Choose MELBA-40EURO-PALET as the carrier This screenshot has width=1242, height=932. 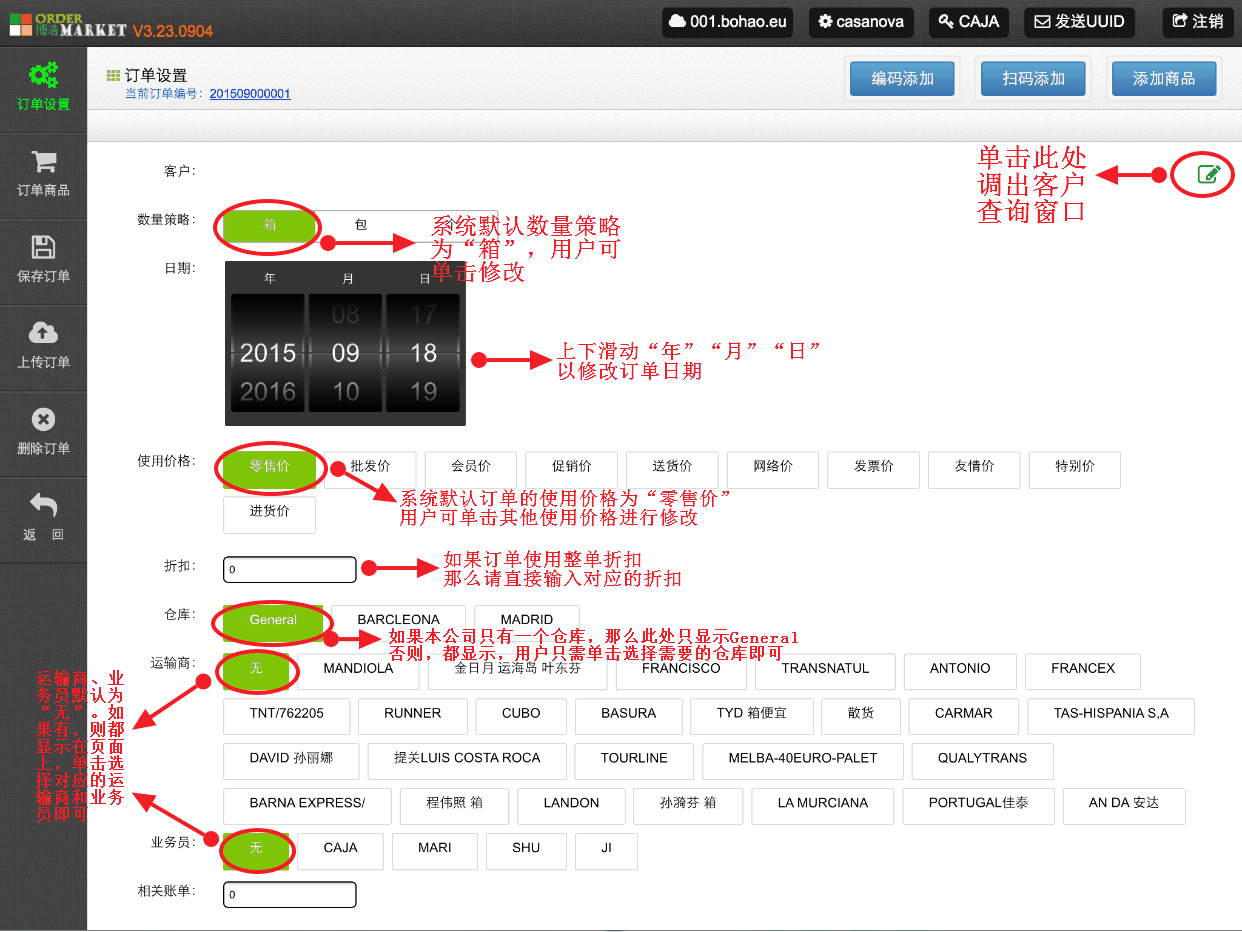tap(802, 760)
